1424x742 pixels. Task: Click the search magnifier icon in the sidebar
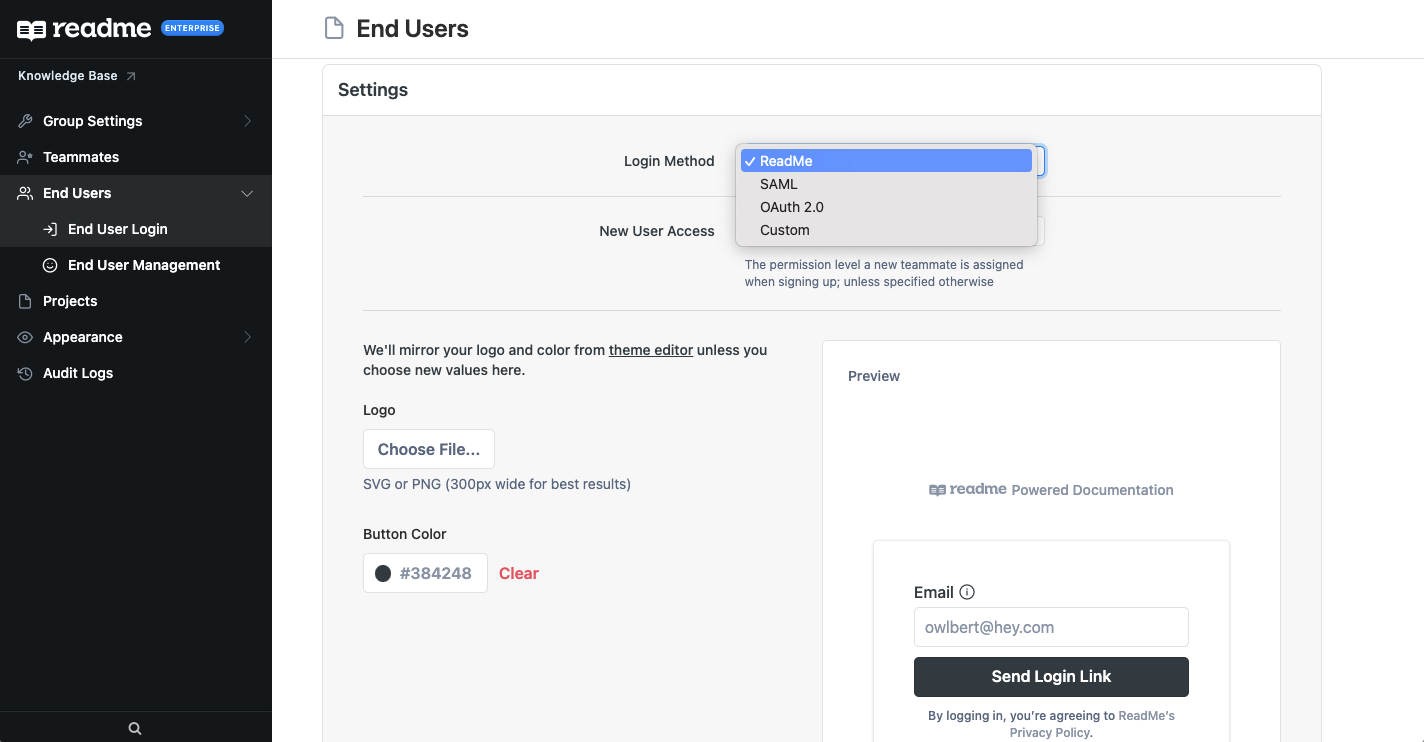click(135, 728)
